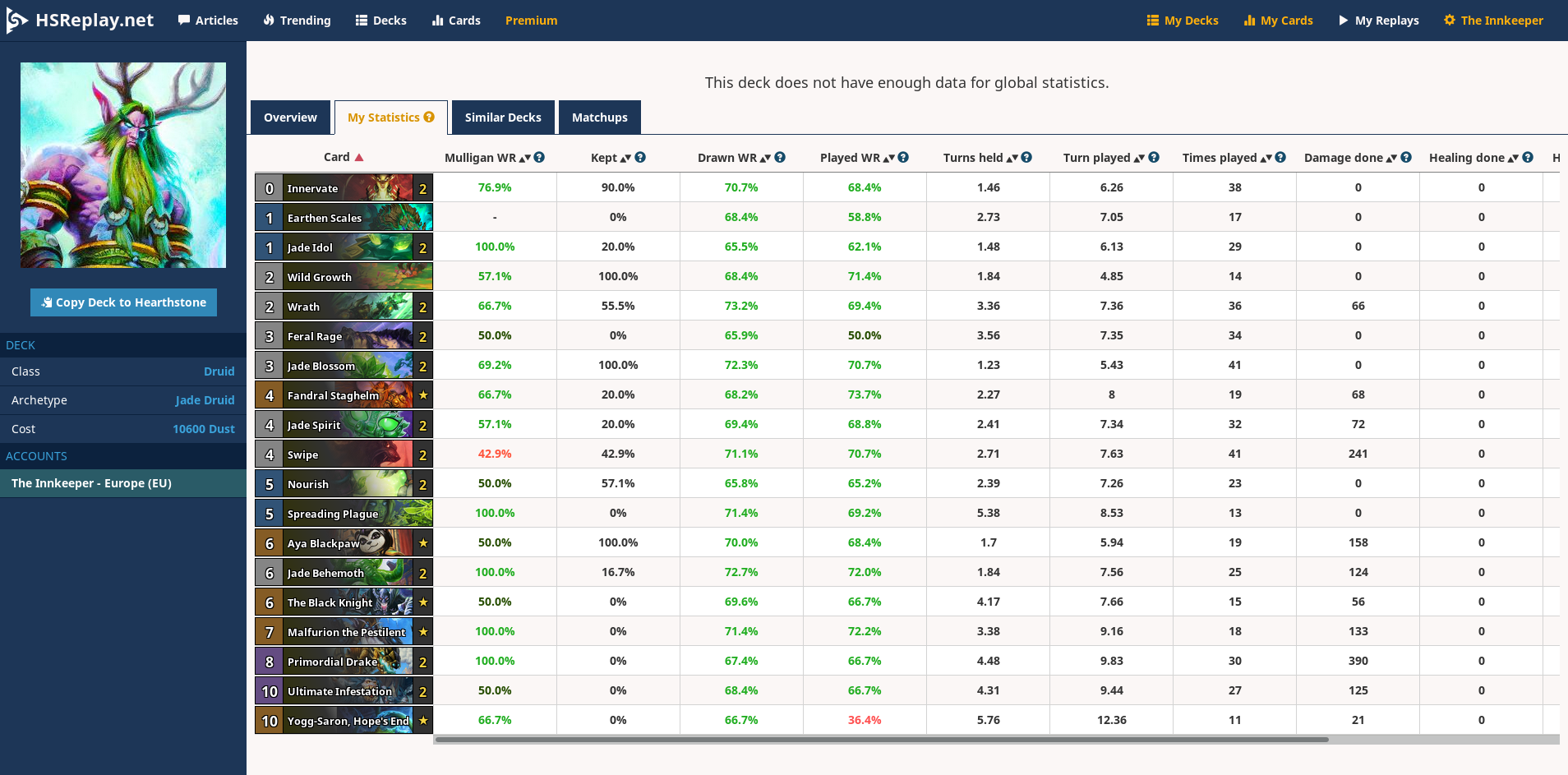Click the Aya Blackpaw card tile
Viewport: 1568px width, 775px height.
pyautogui.click(x=344, y=543)
